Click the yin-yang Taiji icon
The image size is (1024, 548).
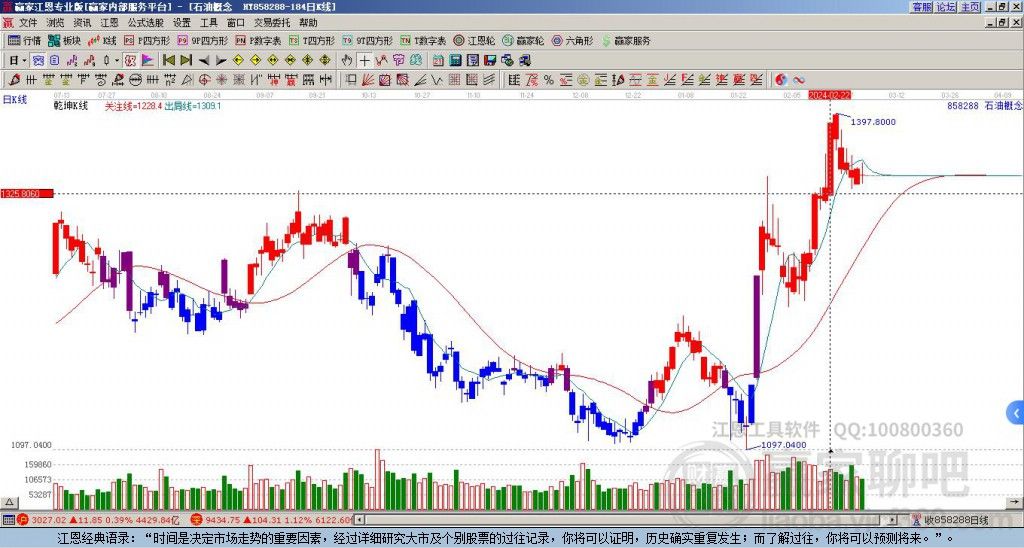coord(782,80)
